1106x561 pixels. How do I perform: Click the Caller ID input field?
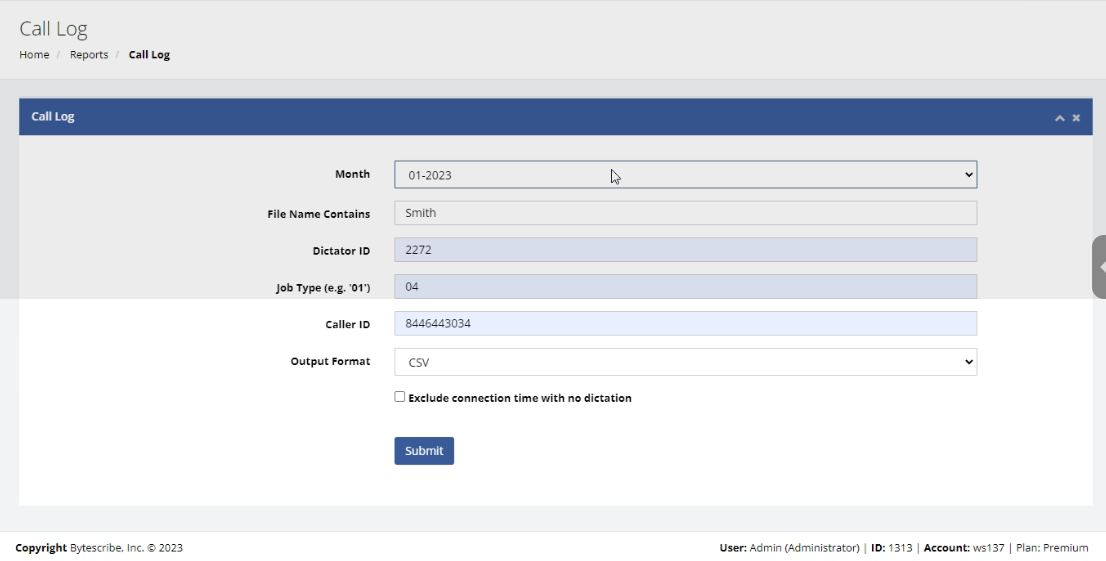tap(685, 323)
